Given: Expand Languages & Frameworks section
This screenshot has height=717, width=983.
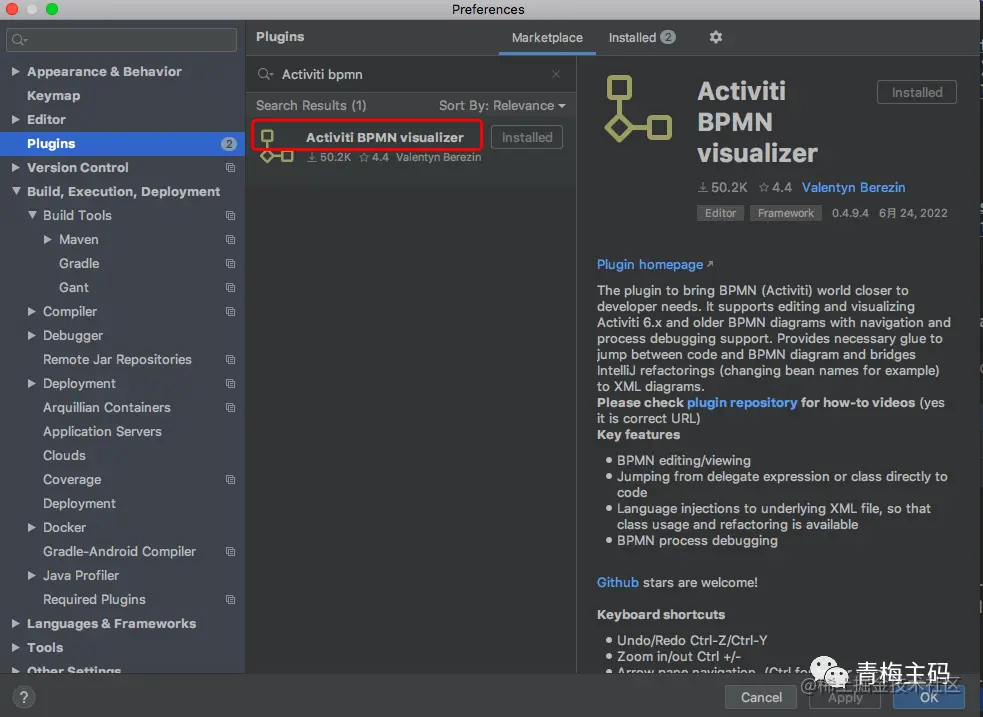Looking at the screenshot, I should pos(16,624).
